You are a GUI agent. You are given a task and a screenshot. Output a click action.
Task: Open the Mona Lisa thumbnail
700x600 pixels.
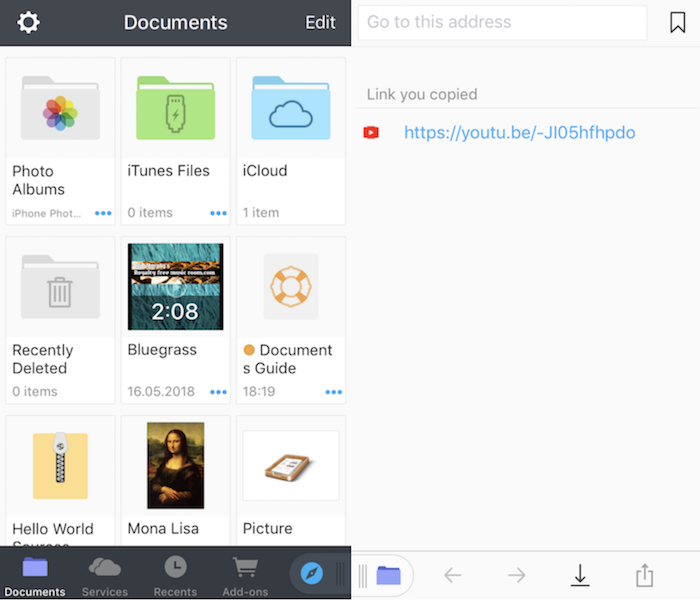(175, 466)
